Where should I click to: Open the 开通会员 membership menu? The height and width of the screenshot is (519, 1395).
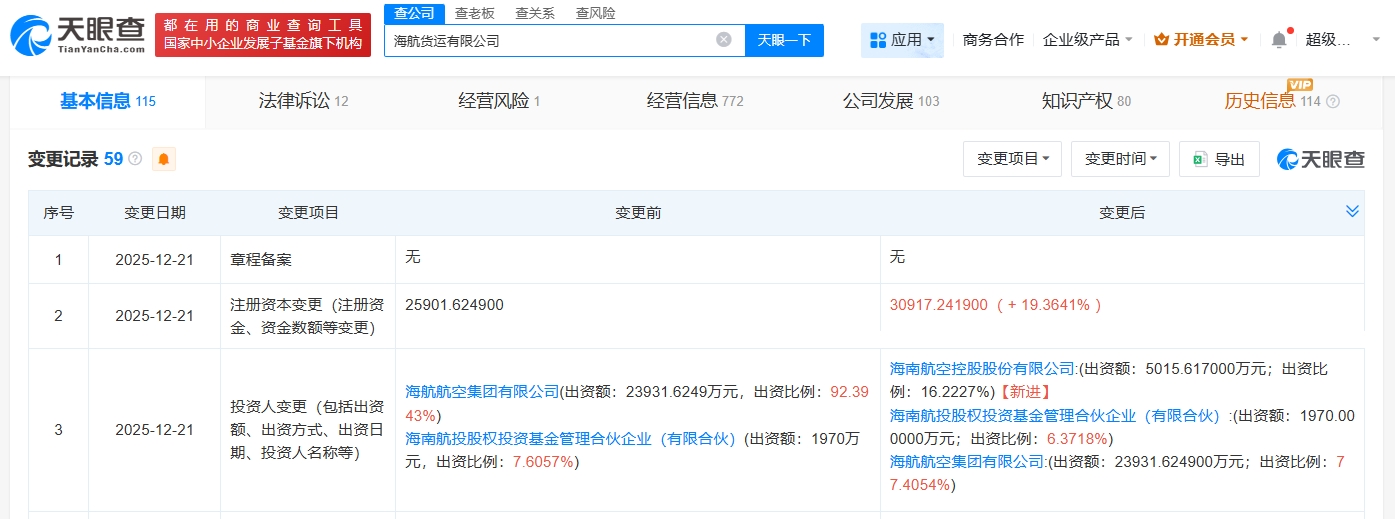click(1201, 40)
